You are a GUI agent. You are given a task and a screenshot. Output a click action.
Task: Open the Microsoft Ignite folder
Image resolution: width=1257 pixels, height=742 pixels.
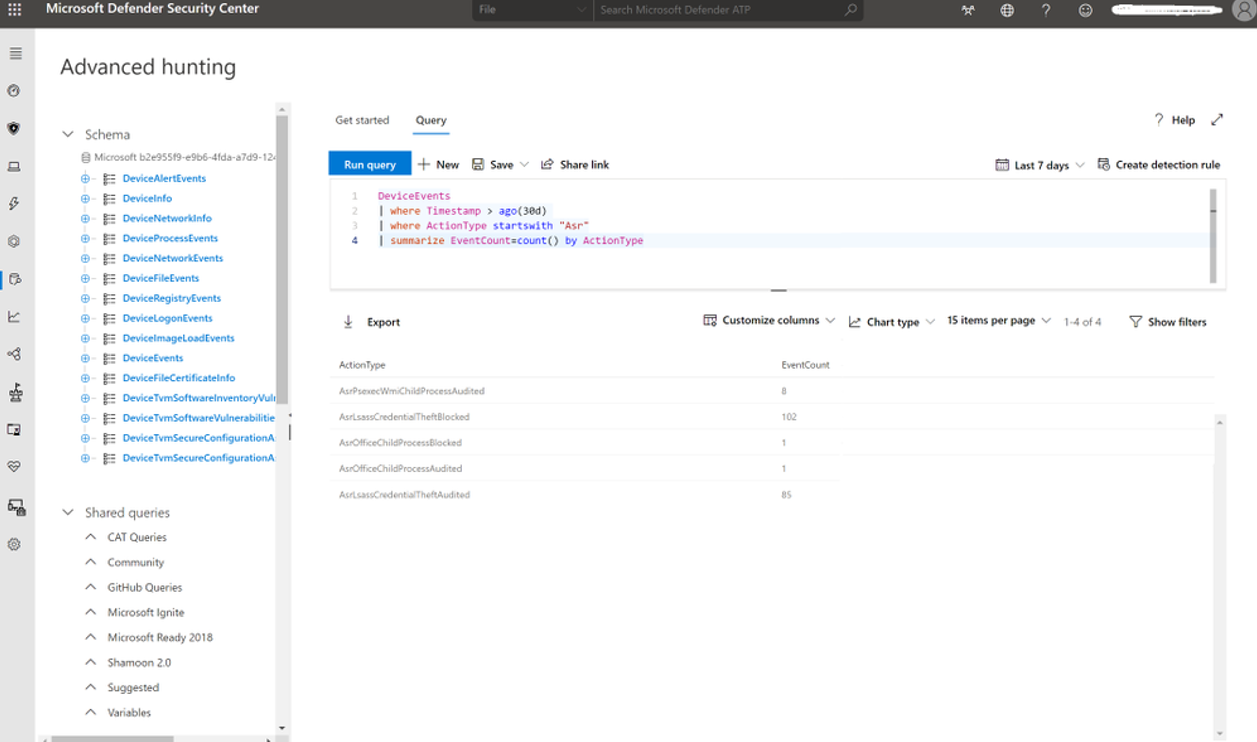(146, 612)
